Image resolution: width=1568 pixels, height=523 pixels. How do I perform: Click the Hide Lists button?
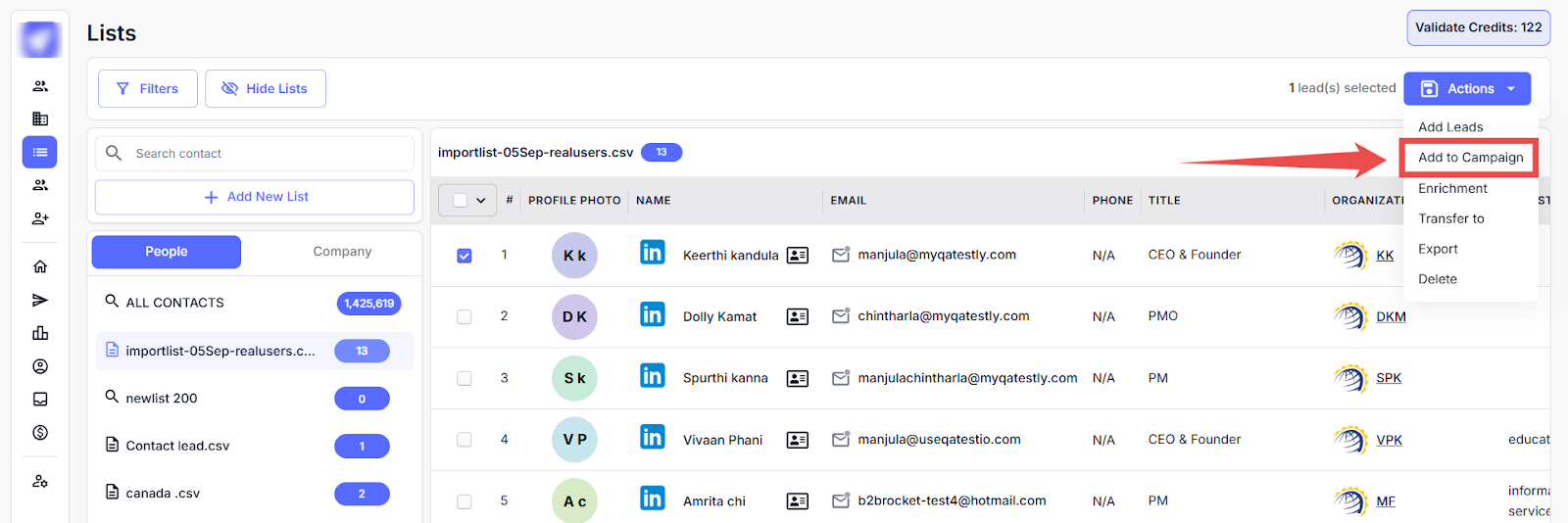pyautogui.click(x=266, y=88)
